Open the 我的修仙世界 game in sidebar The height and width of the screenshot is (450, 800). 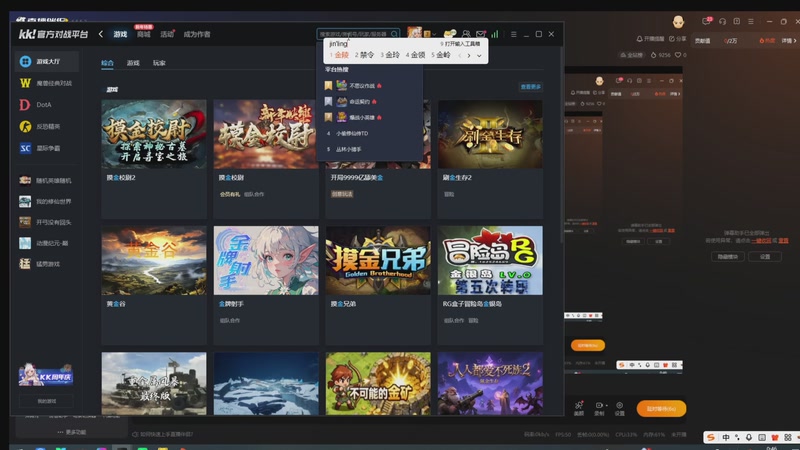click(46, 202)
